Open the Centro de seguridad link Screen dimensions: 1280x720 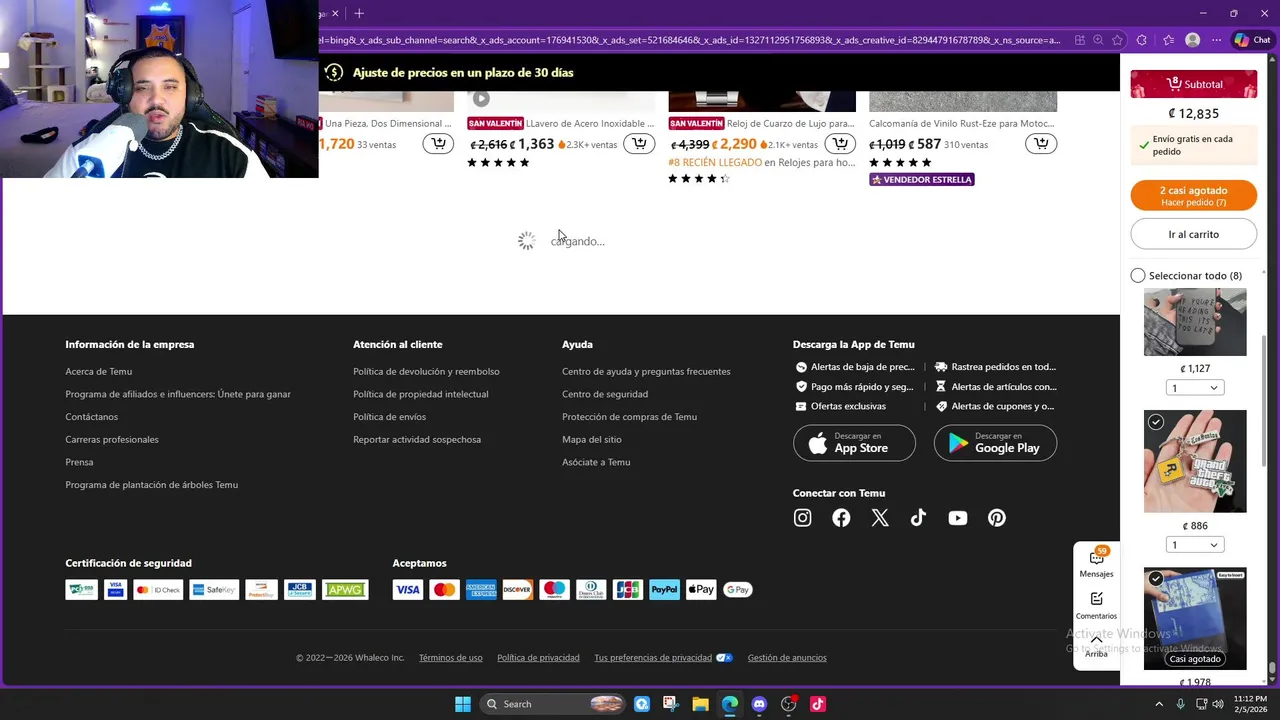point(605,394)
